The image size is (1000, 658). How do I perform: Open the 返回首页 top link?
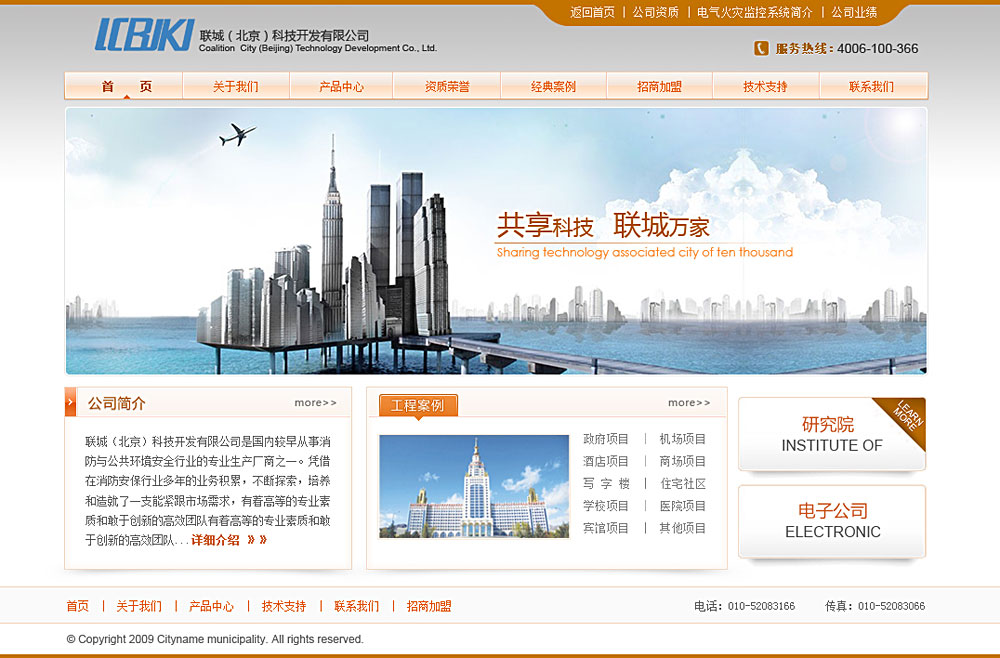592,15
